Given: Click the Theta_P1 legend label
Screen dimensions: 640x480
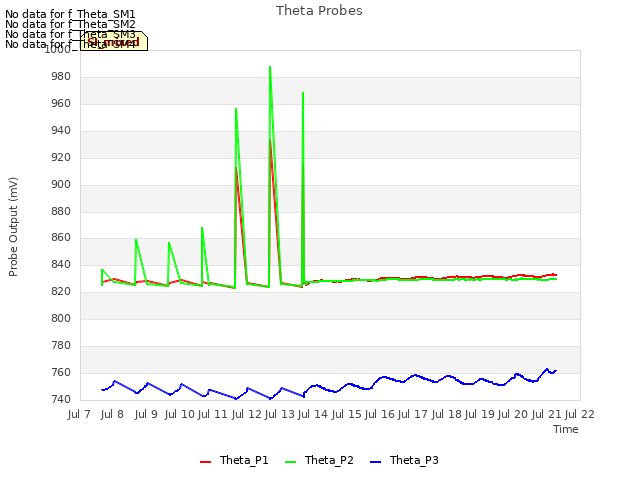Looking at the screenshot, I should click(244, 460).
